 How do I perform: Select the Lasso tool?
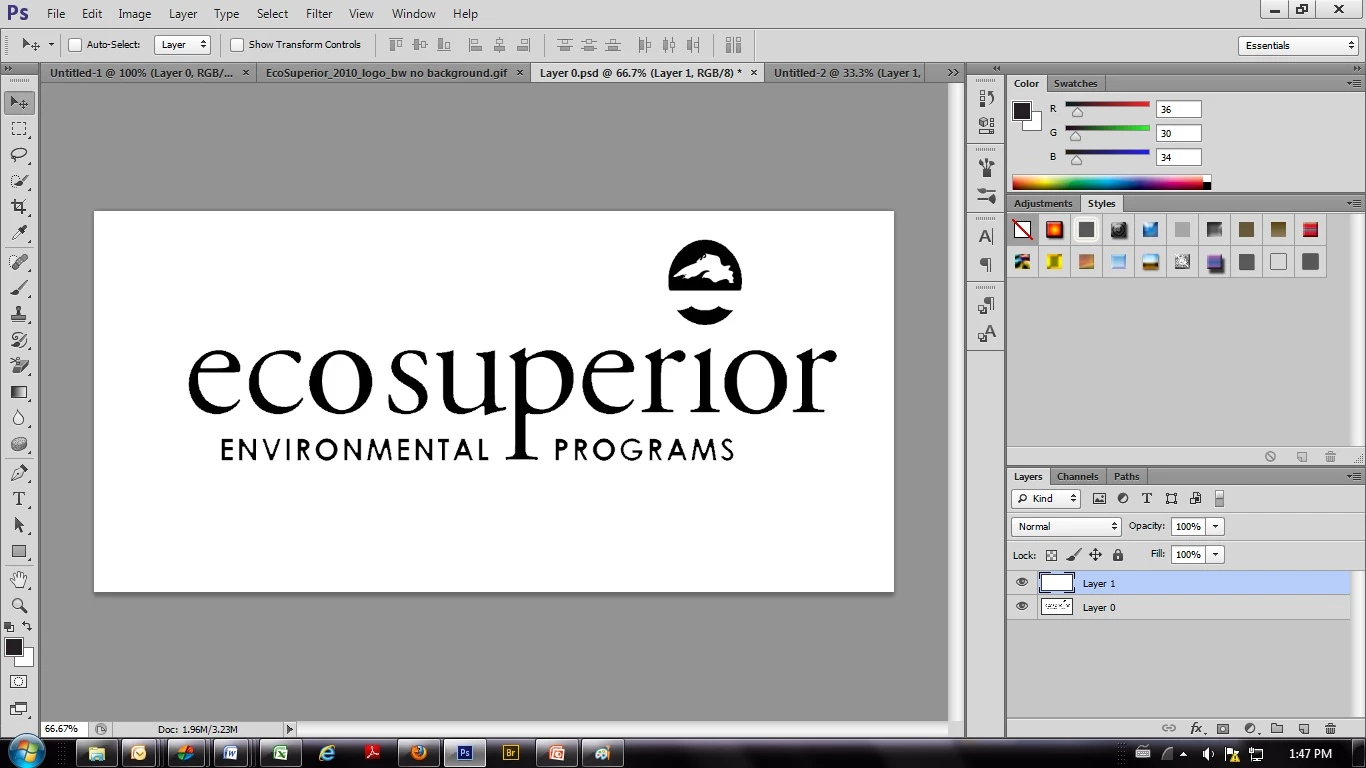[19, 155]
